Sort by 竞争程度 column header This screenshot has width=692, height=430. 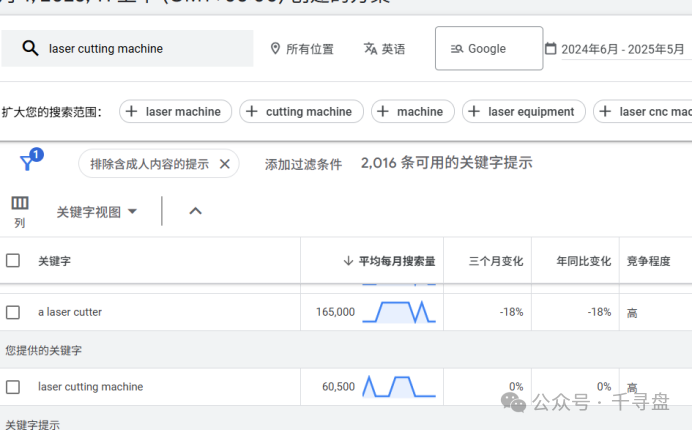click(x=648, y=261)
